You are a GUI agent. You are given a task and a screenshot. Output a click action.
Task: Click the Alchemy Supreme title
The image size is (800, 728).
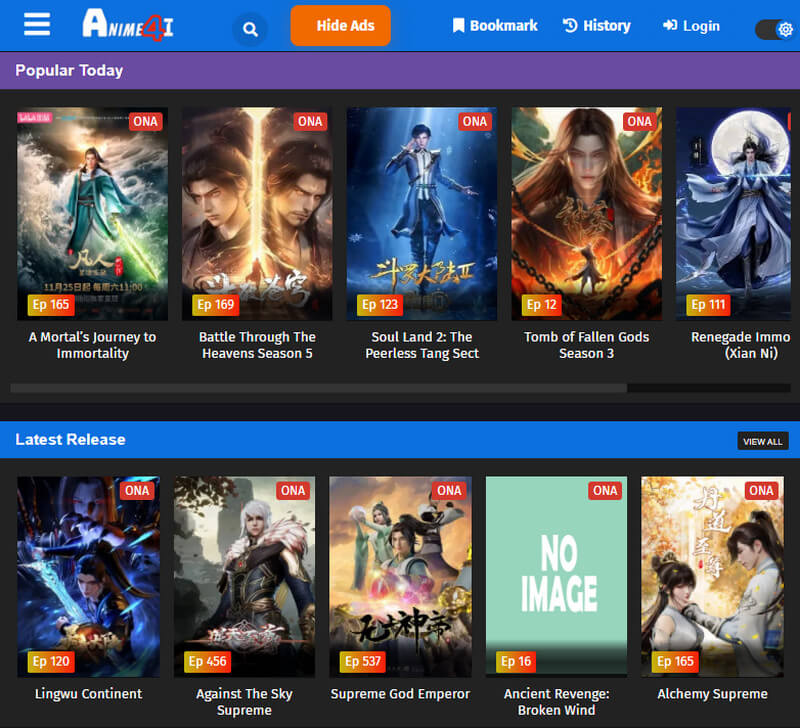point(713,694)
